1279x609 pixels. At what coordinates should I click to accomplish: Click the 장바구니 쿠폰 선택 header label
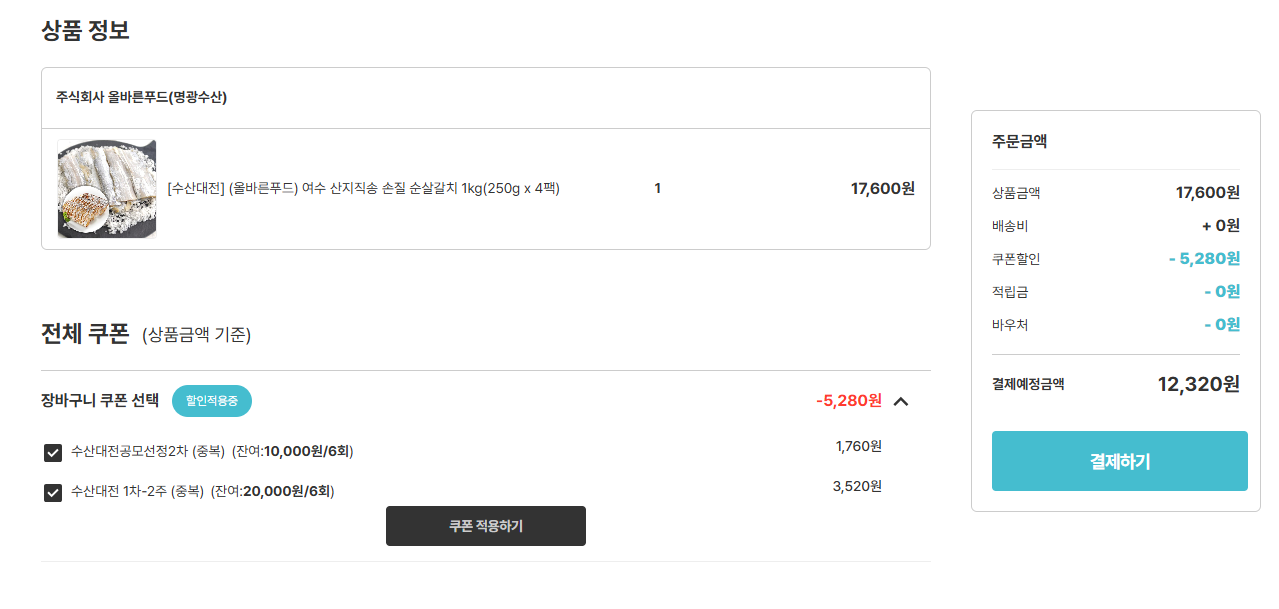click(100, 401)
